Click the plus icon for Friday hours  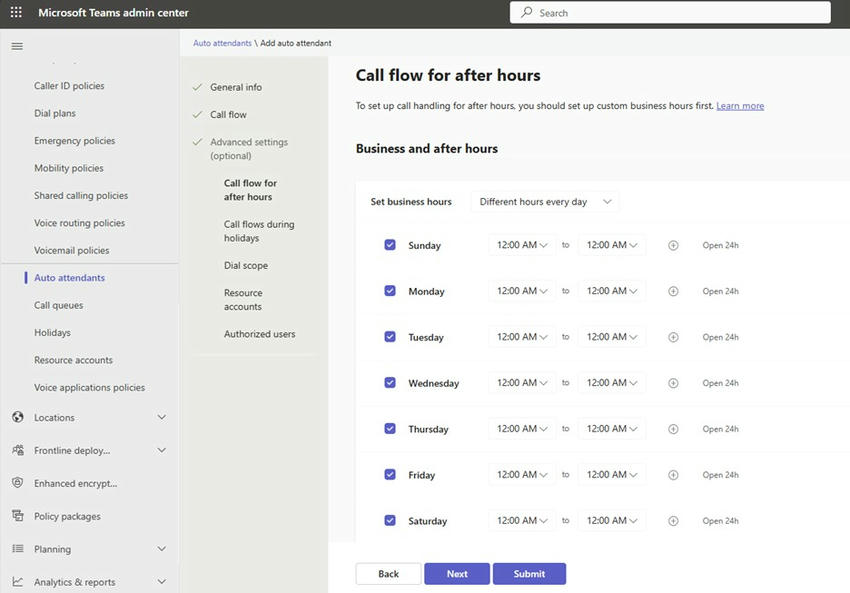[x=673, y=475]
